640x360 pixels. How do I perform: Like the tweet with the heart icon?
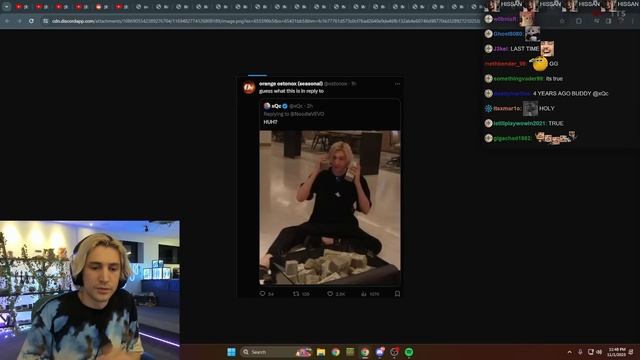330,293
